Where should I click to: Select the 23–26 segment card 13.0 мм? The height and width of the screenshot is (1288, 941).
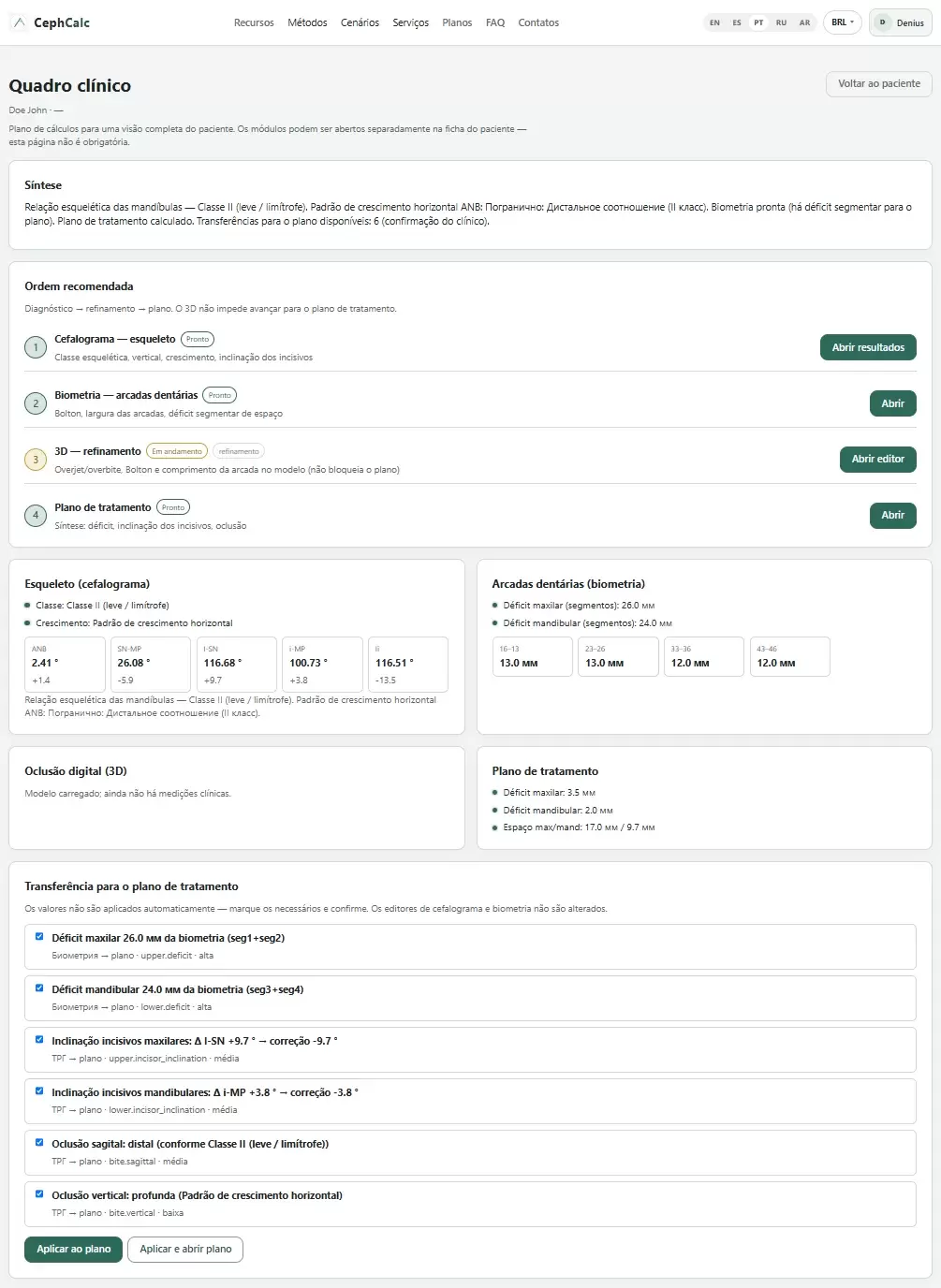[618, 656]
